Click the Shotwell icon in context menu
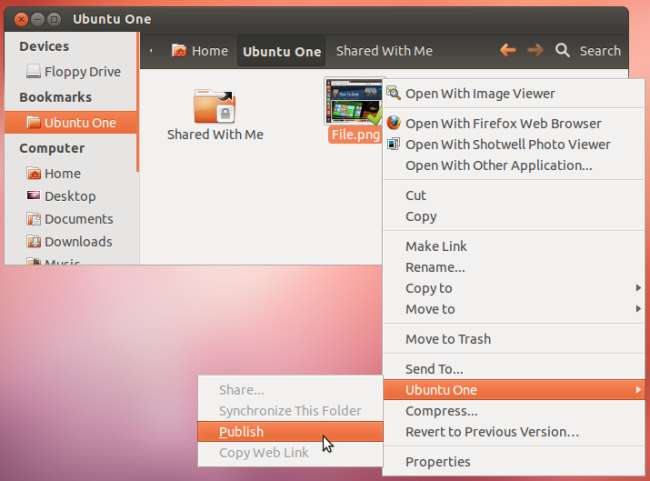 393,144
